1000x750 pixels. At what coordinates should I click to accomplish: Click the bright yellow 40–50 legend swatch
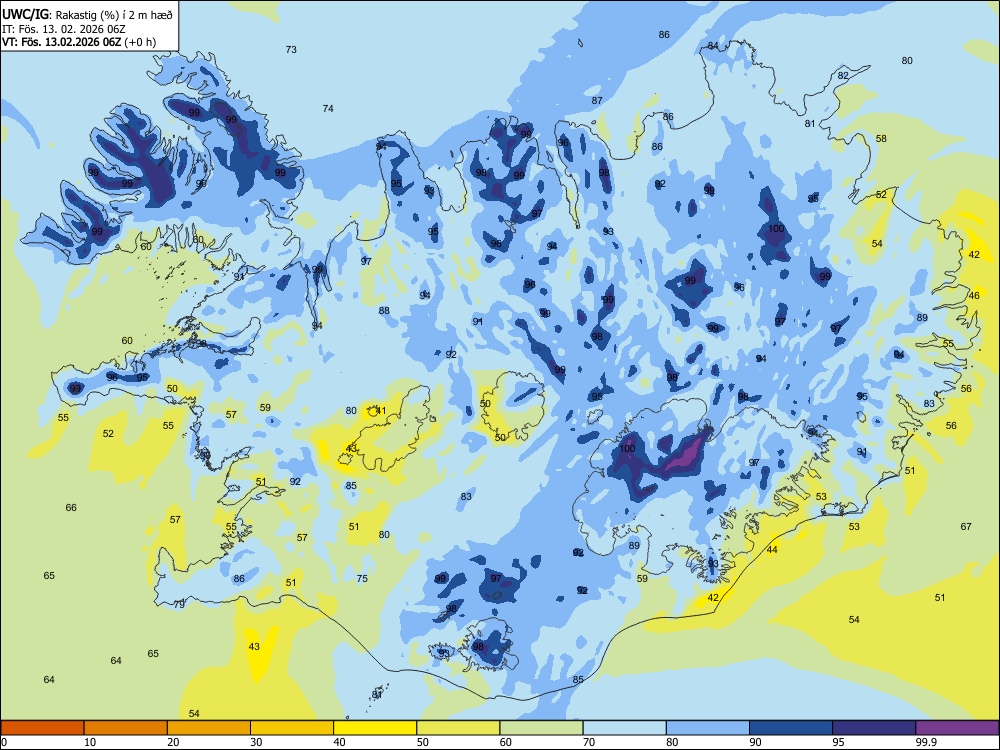[375, 728]
